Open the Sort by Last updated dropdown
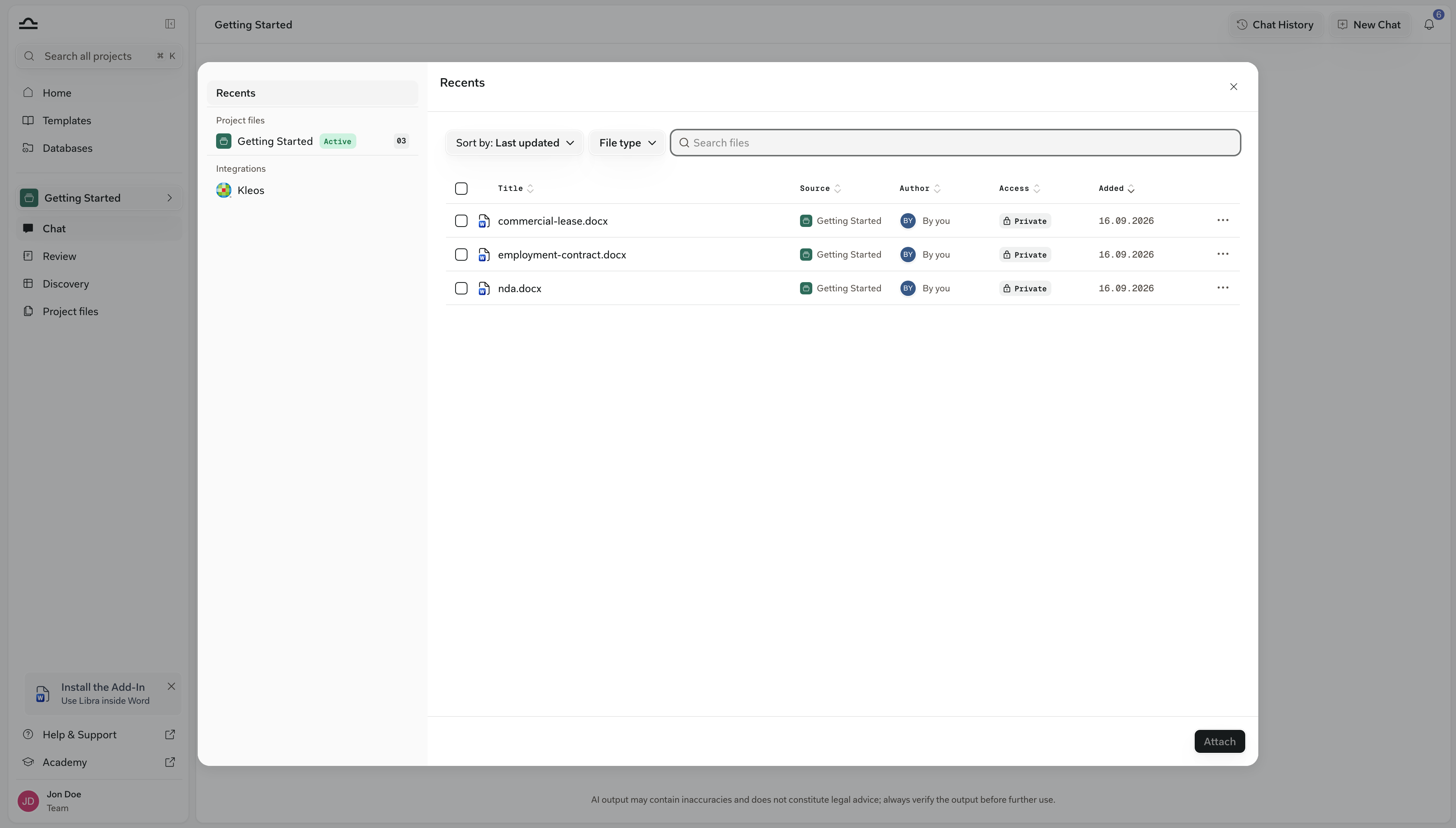Viewport: 1456px width, 828px height. click(514, 143)
